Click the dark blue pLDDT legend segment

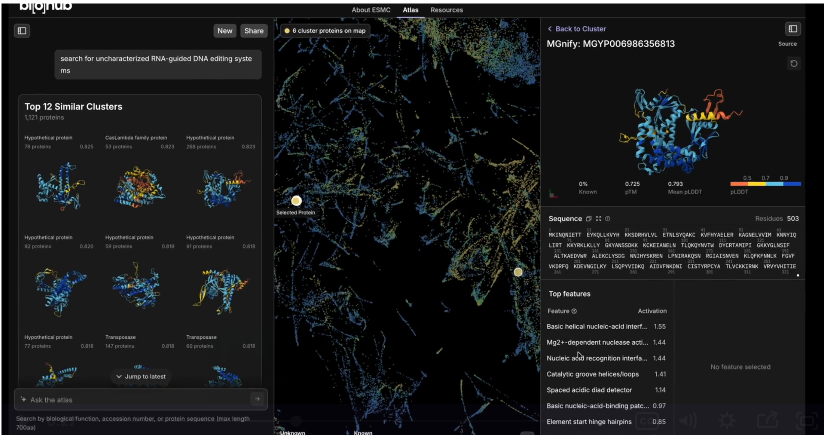click(x=792, y=184)
